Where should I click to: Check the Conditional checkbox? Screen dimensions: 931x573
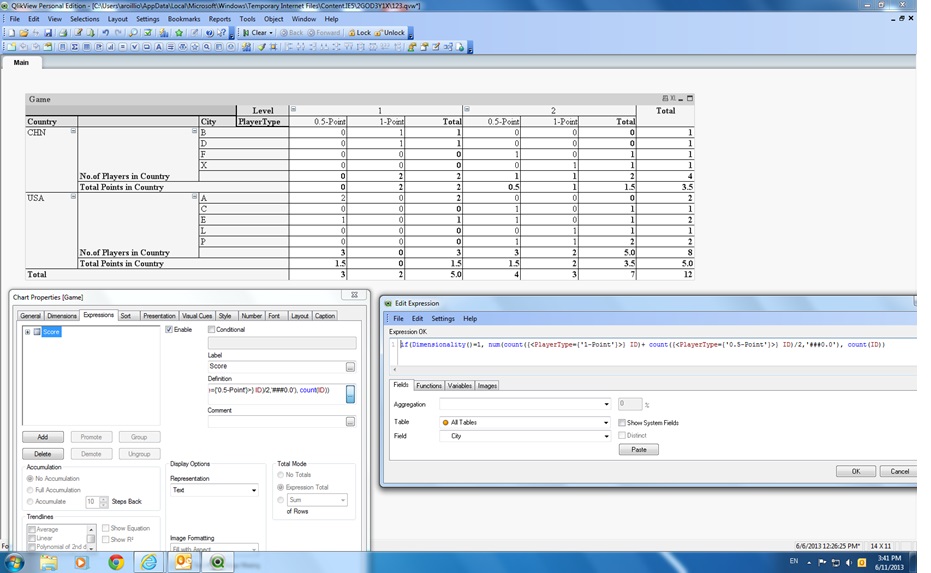(x=212, y=330)
